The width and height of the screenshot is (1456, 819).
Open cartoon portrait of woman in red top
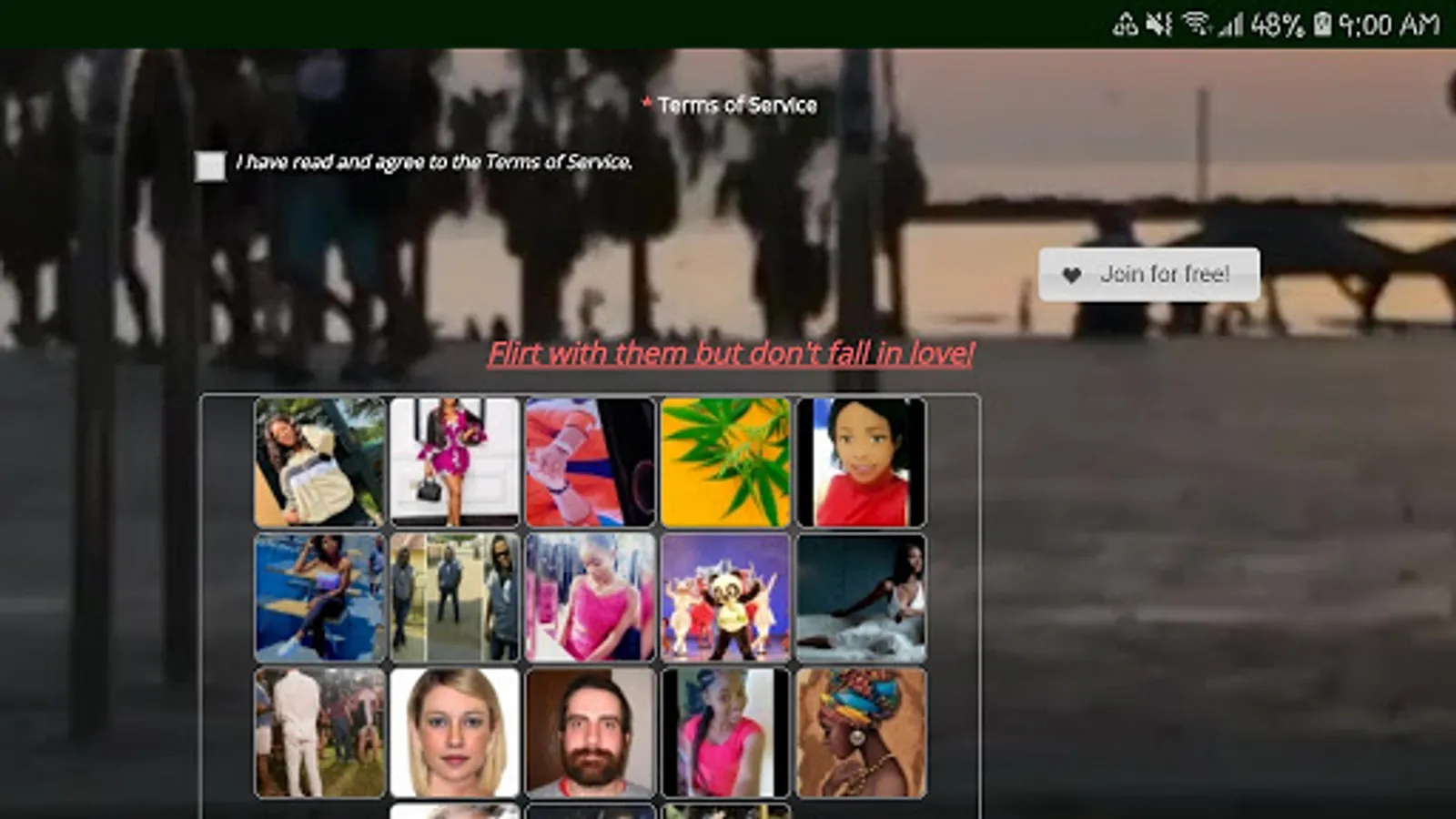(x=861, y=462)
